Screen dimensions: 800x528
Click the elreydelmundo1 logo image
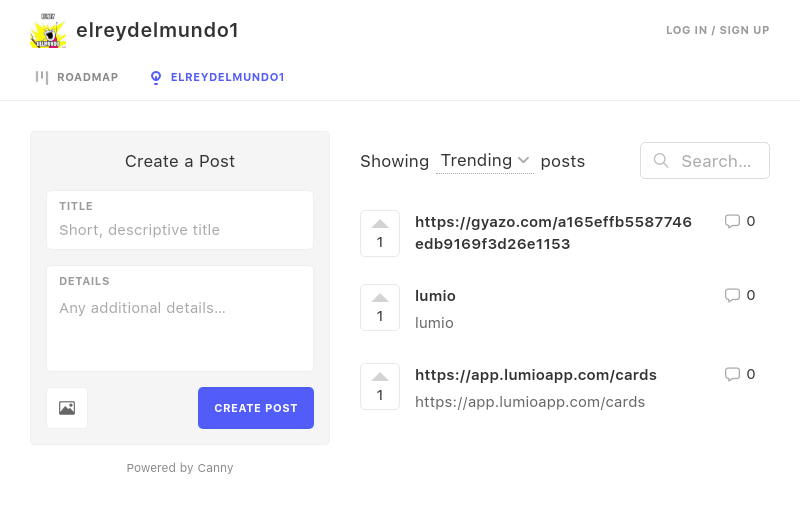(x=48, y=31)
